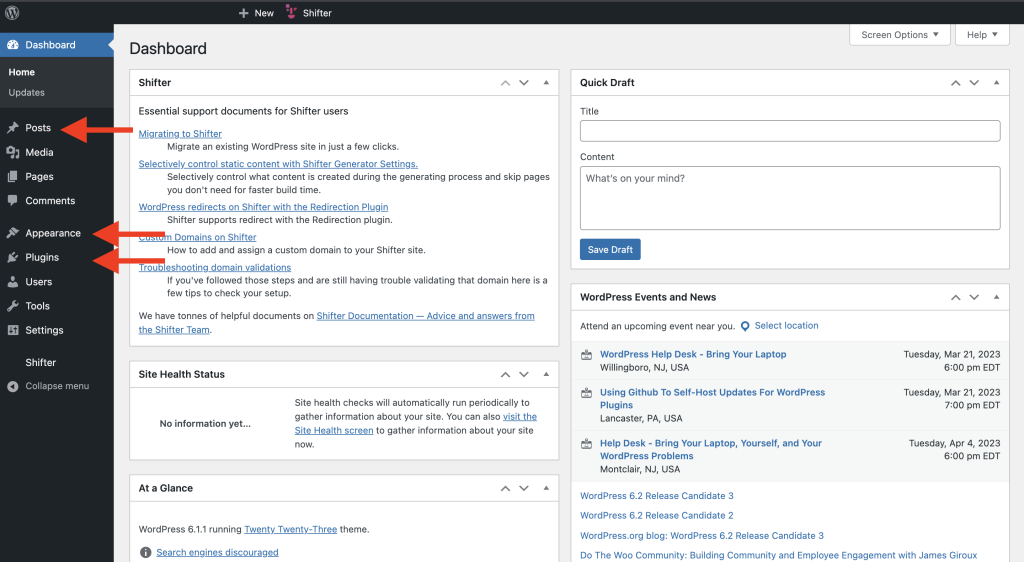Click event icon beside Help Desk Montclair event
Screen dimensions: 1024x562
click(x=586, y=444)
